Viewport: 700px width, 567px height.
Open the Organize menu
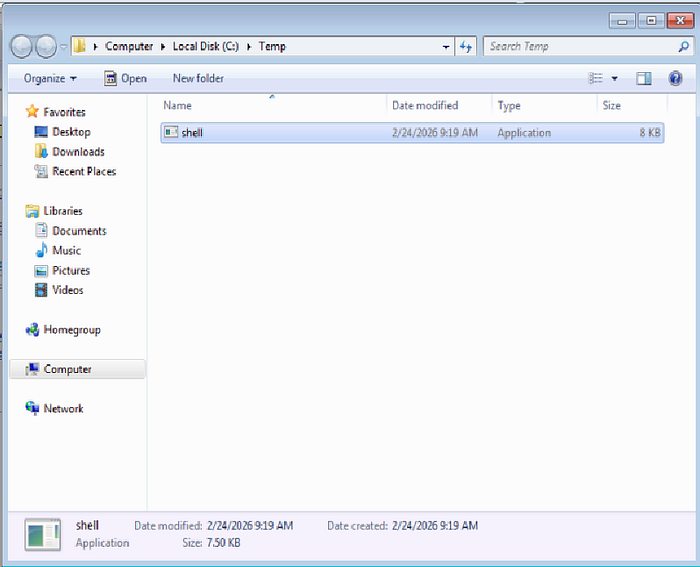(50, 79)
